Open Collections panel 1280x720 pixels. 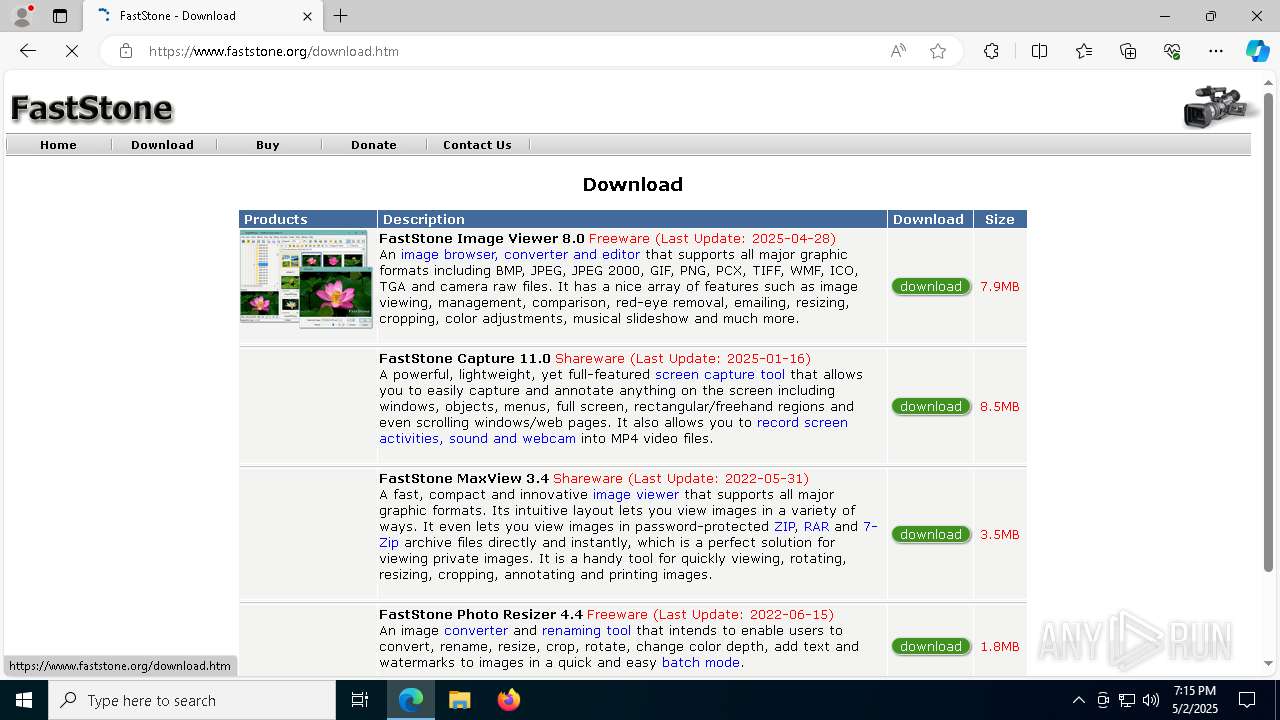pyautogui.click(x=1128, y=51)
